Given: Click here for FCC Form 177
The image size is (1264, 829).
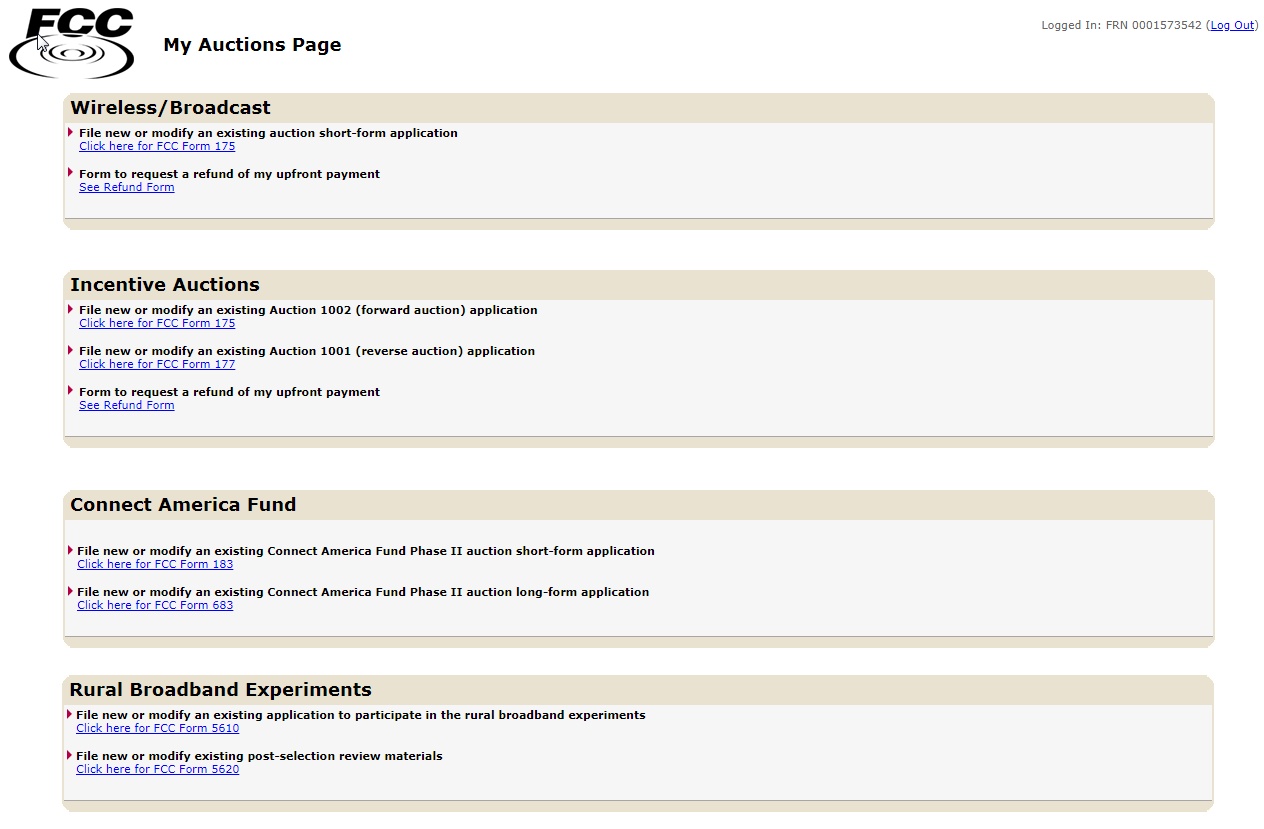Looking at the screenshot, I should [x=157, y=364].
